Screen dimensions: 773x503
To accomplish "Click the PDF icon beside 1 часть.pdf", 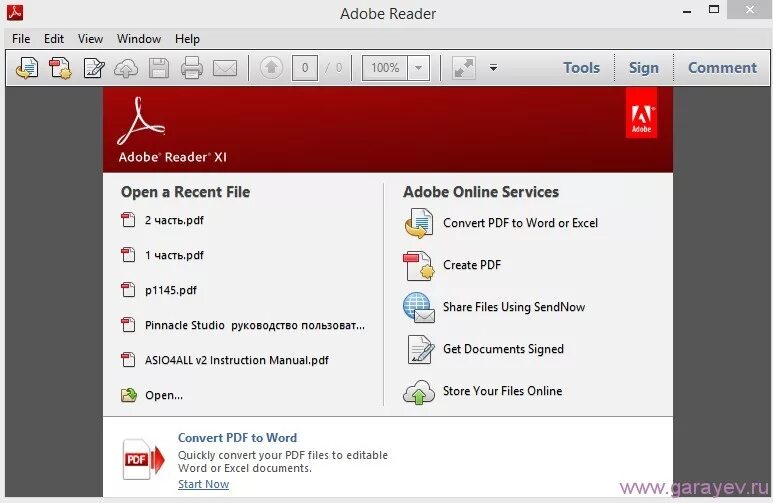I will pos(128,254).
